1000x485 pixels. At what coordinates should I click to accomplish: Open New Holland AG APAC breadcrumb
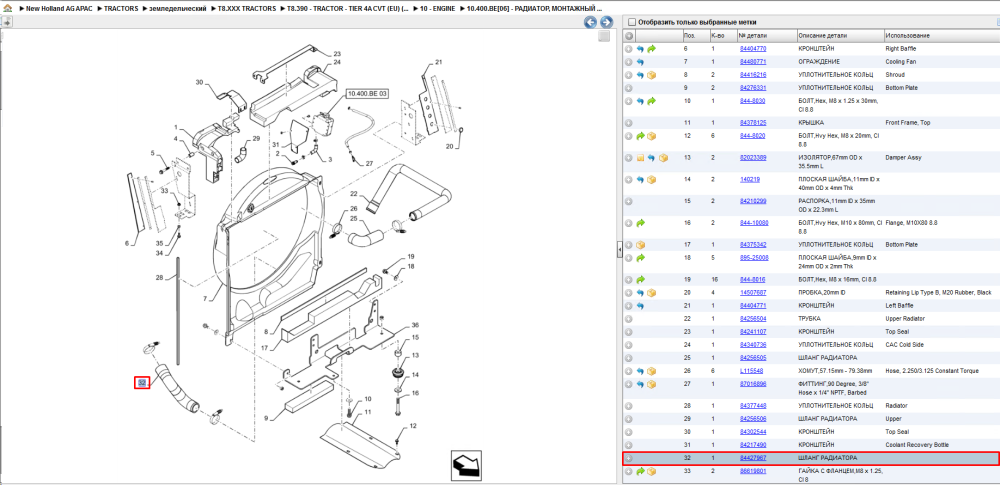(x=61, y=9)
